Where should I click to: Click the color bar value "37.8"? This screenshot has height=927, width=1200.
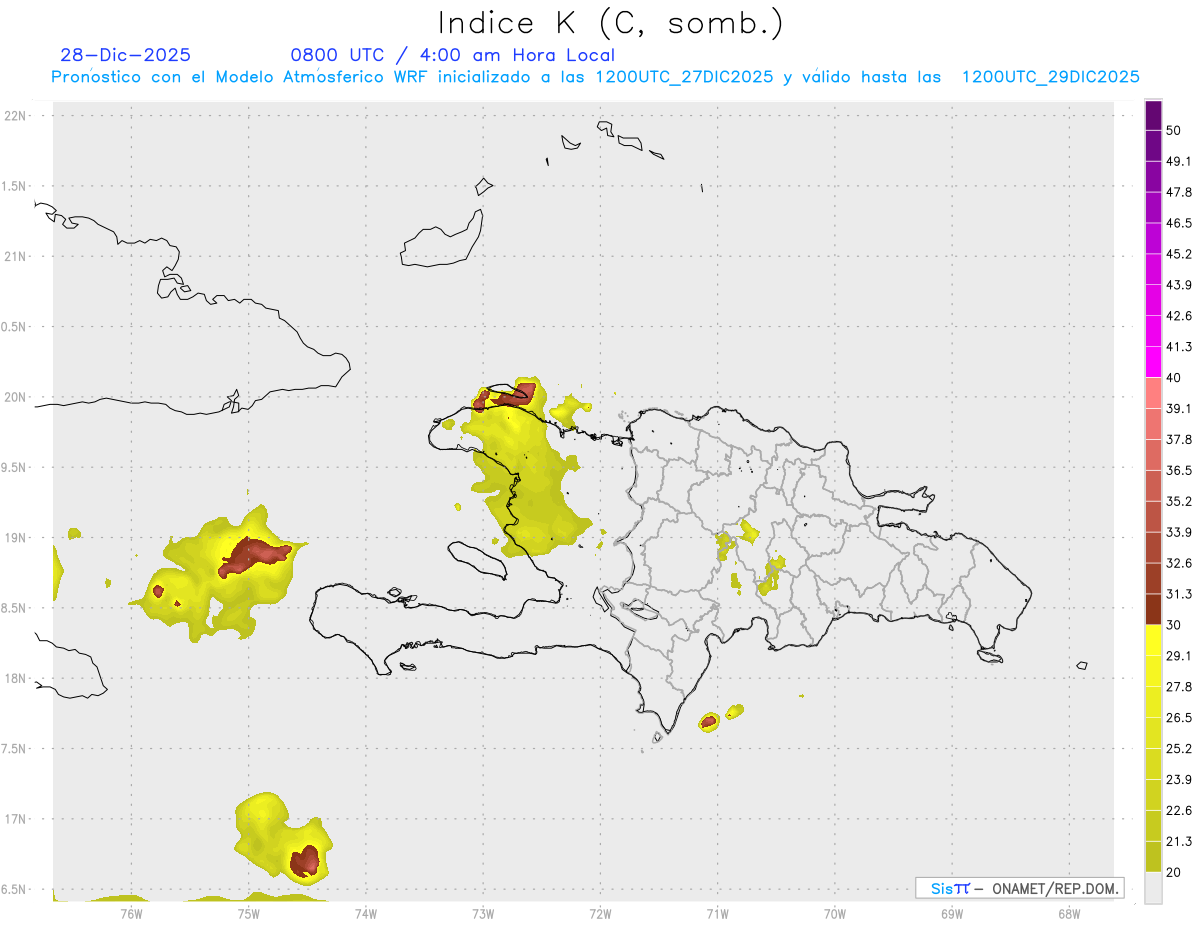coord(1179,440)
